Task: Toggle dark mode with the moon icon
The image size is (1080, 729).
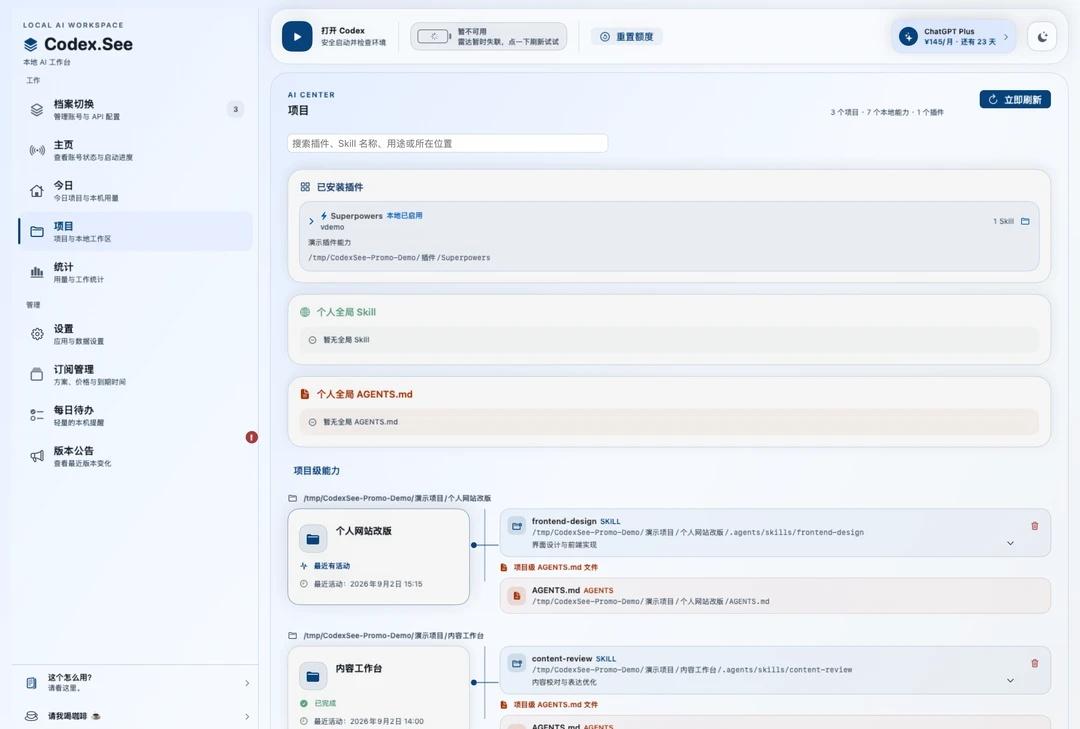Action: [1042, 37]
